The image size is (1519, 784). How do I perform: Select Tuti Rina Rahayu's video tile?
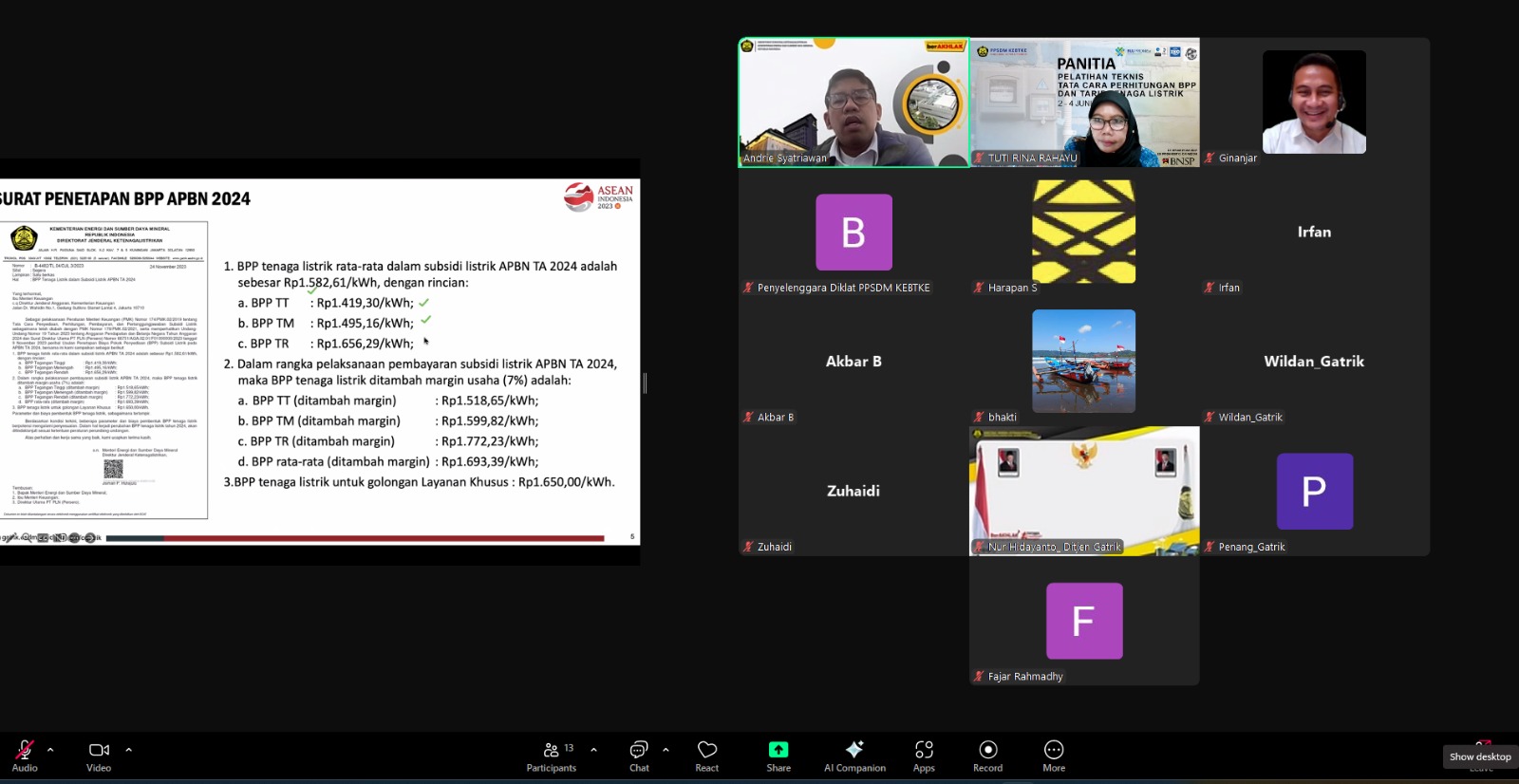click(1084, 103)
